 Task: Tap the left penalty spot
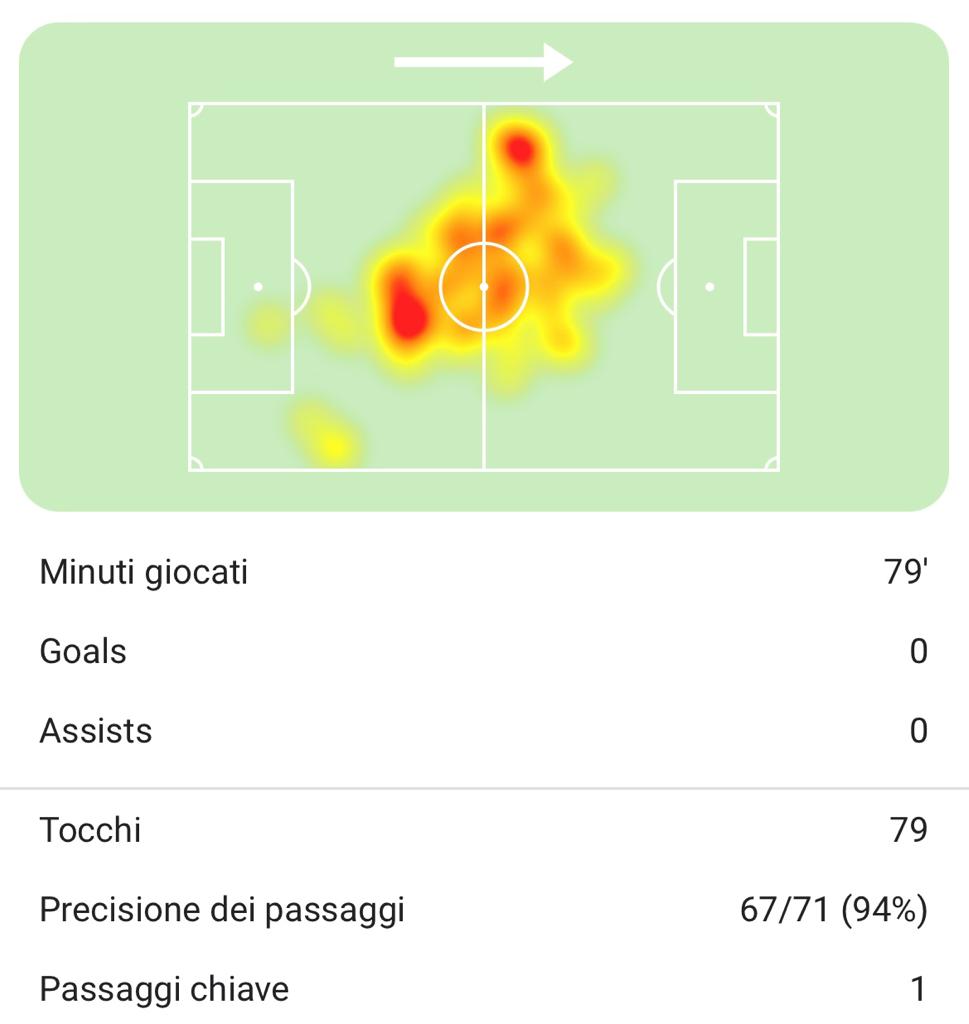[258, 287]
